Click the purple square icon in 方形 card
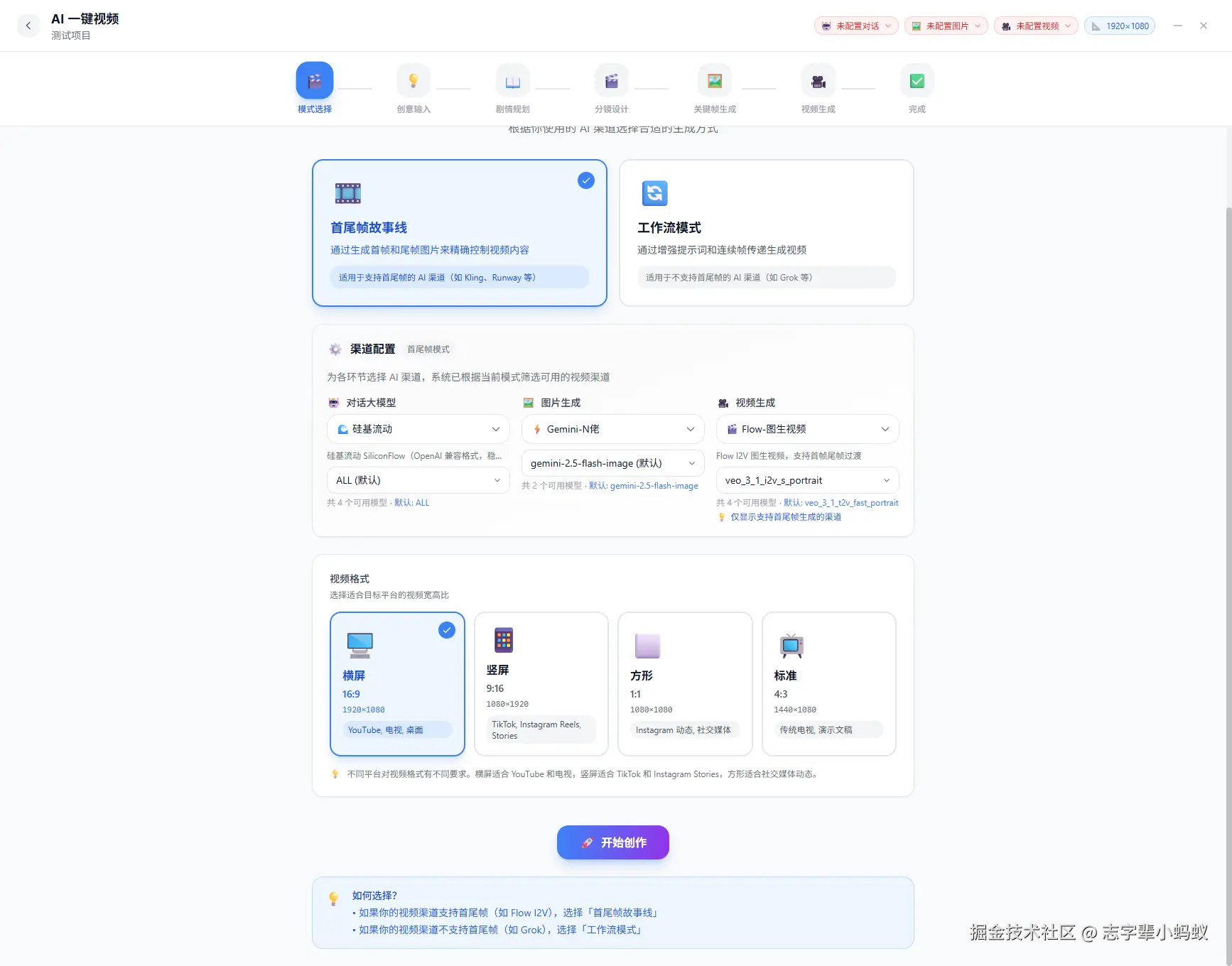This screenshot has height=966, width=1232. tap(647, 646)
